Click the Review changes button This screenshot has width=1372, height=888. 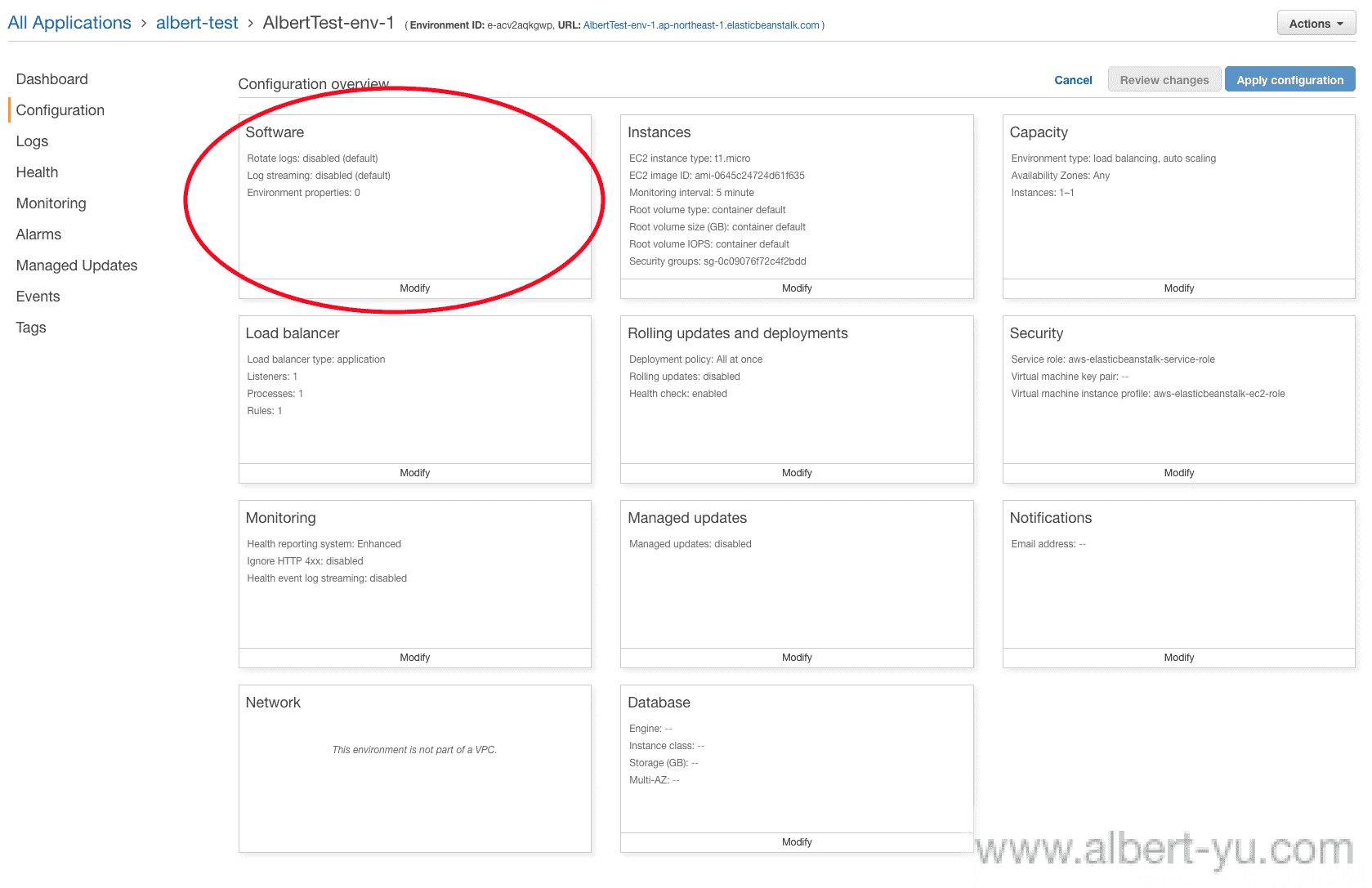point(1164,80)
